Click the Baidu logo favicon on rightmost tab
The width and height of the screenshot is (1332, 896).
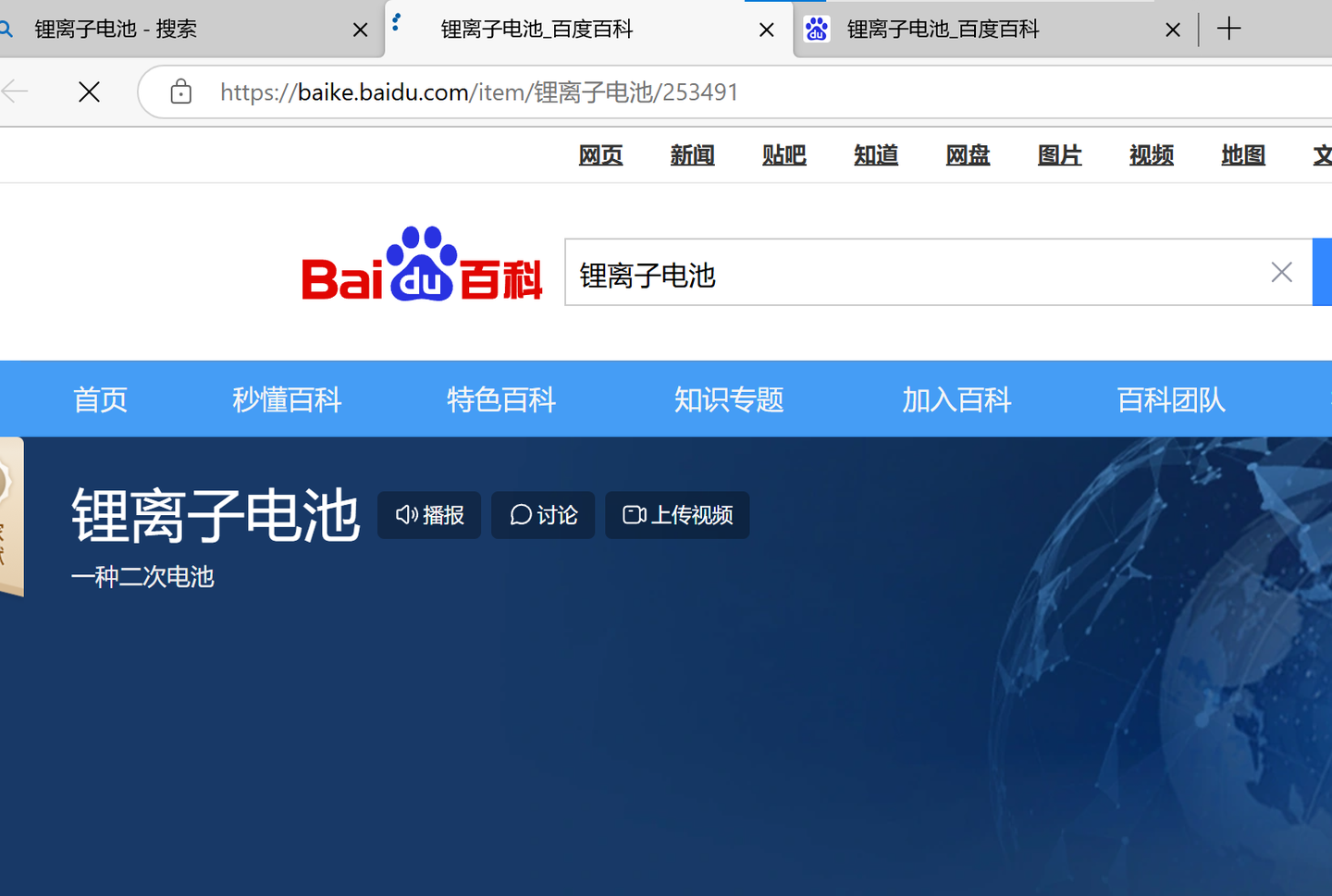coord(817,29)
